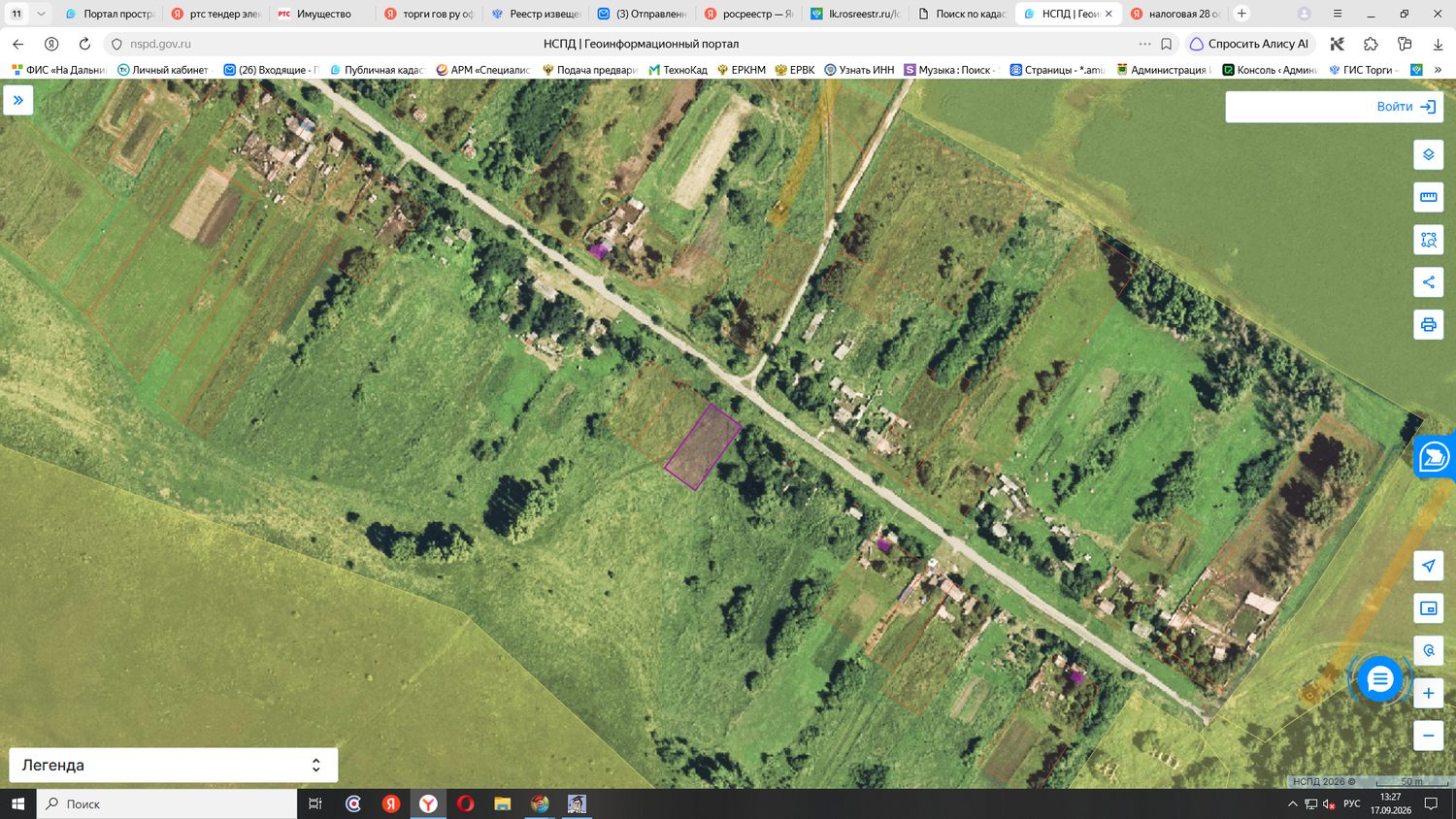Expand the Легенда panel
This screenshot has height=819, width=1456.
(173, 765)
